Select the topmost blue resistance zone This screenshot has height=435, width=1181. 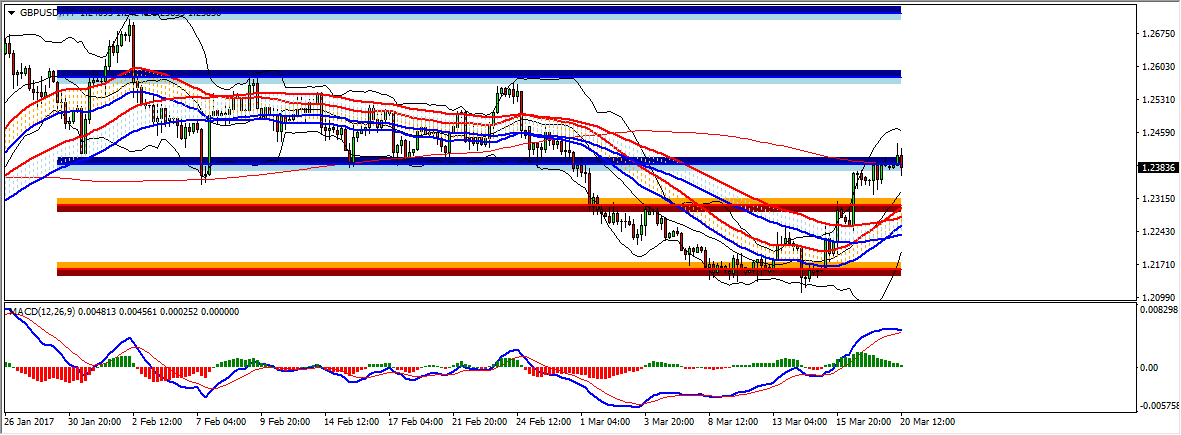tap(480, 13)
